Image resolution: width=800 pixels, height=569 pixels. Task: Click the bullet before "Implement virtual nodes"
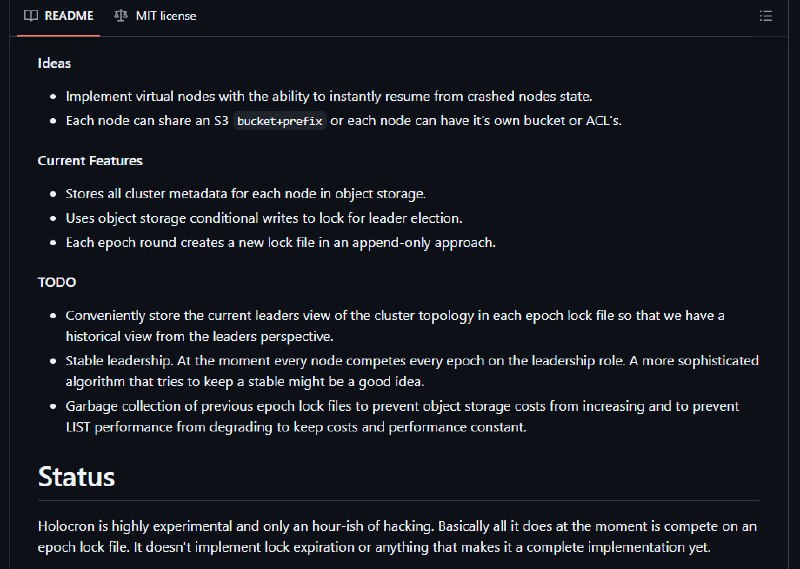point(53,96)
